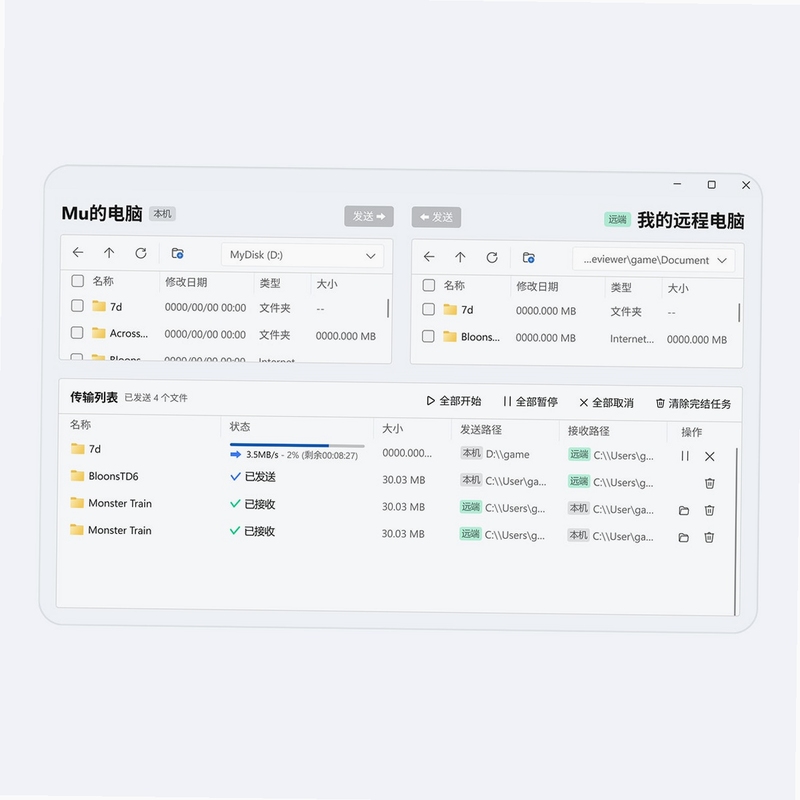The image size is (800, 800).
Task: Select remote Bloons... folder name
Action: 480,337
